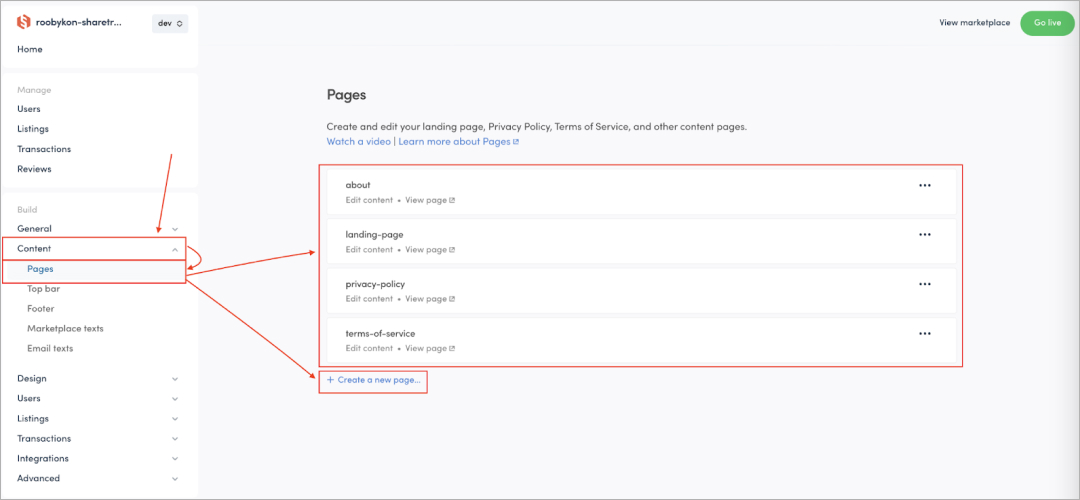Open the three-dot menu for landing-page

tap(925, 234)
